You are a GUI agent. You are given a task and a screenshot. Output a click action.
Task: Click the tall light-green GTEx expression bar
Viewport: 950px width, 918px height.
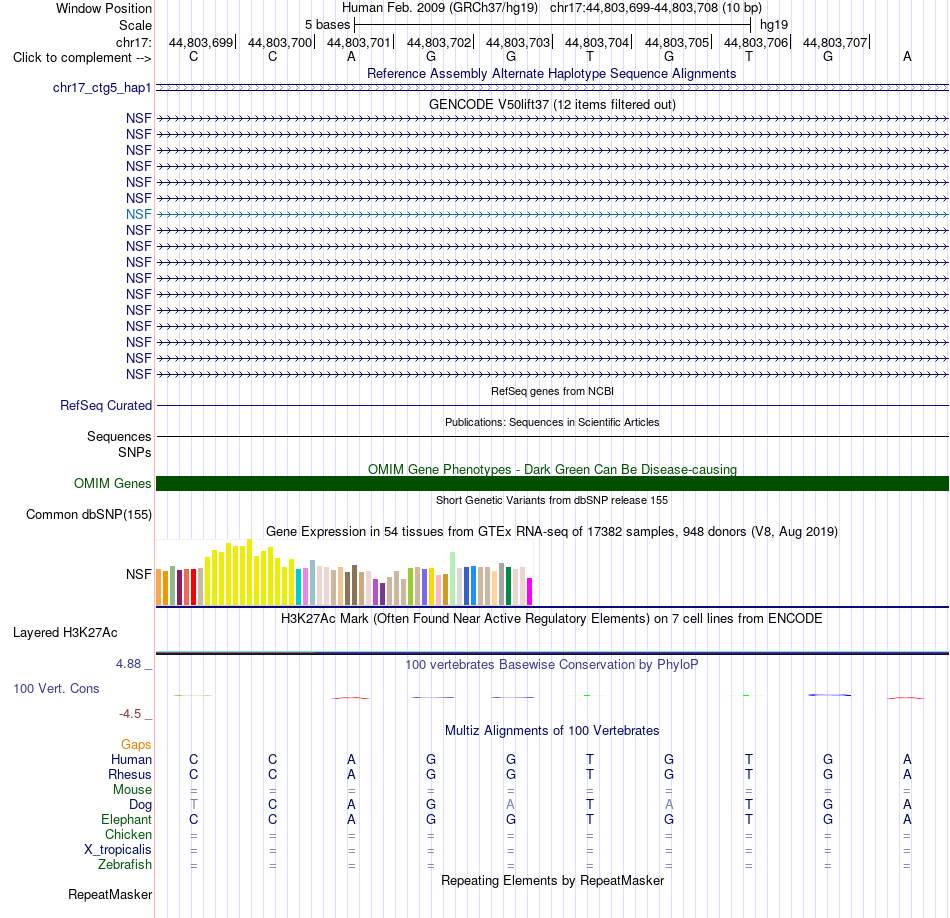click(453, 579)
